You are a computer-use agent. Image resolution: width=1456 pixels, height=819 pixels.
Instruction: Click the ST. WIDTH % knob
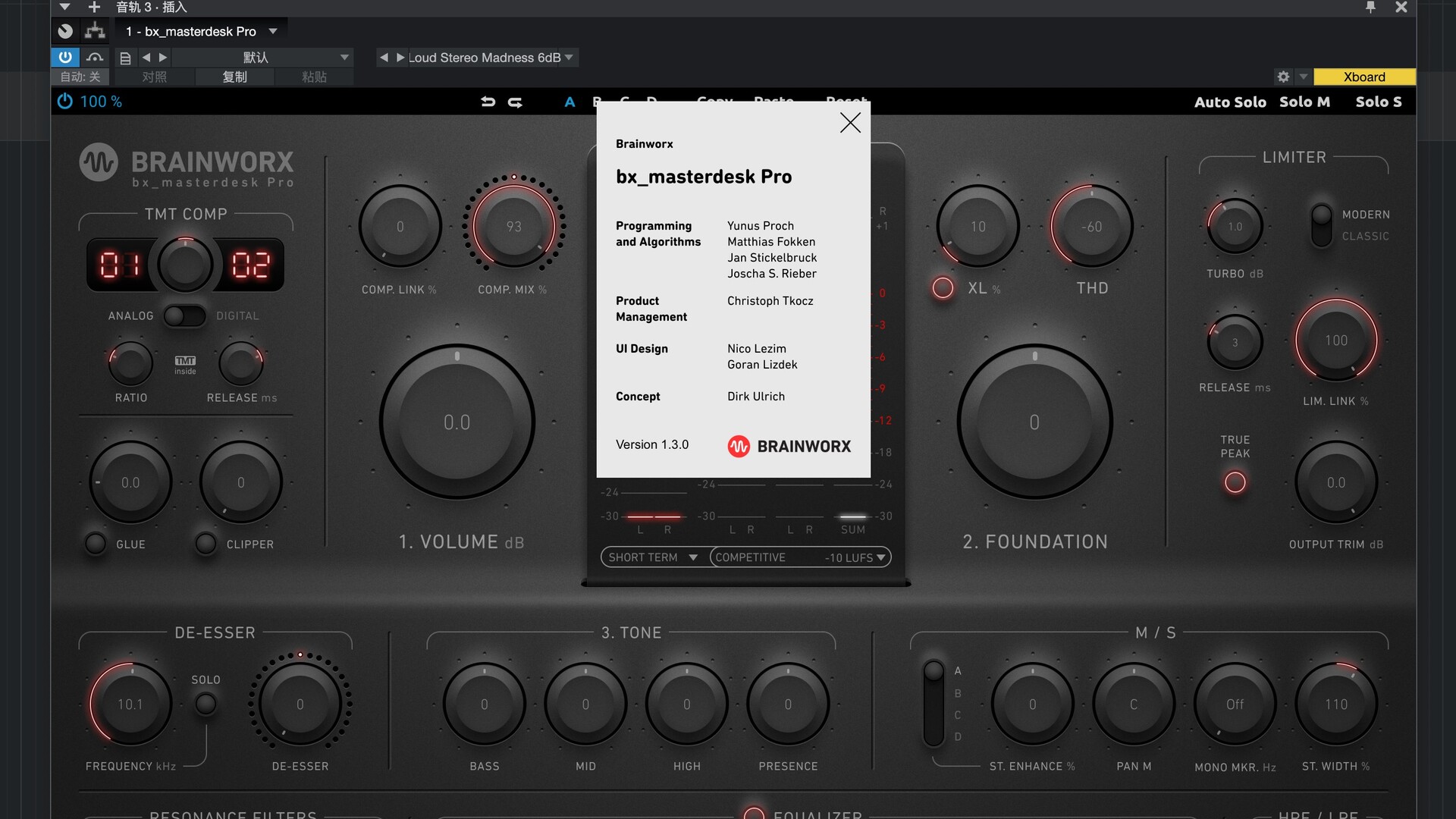(x=1336, y=704)
